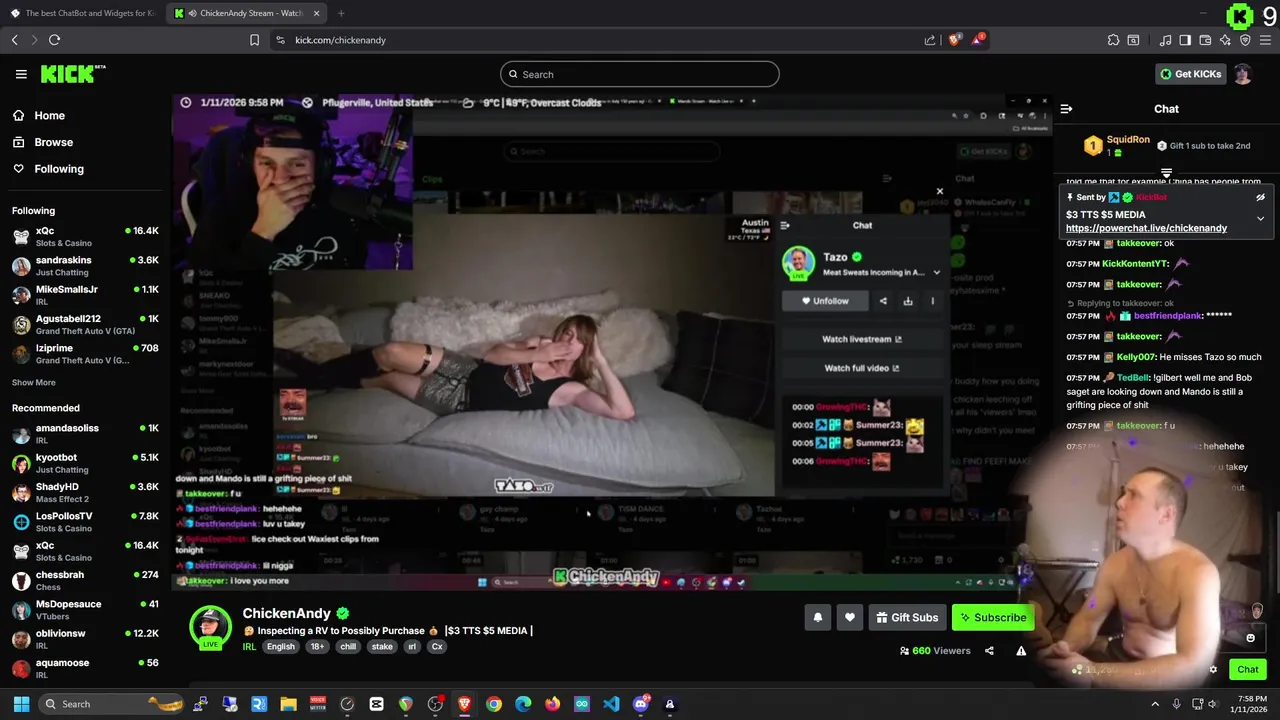Collapse the pinned message chevron
Viewport: 1280px width, 720px height.
(1260, 218)
